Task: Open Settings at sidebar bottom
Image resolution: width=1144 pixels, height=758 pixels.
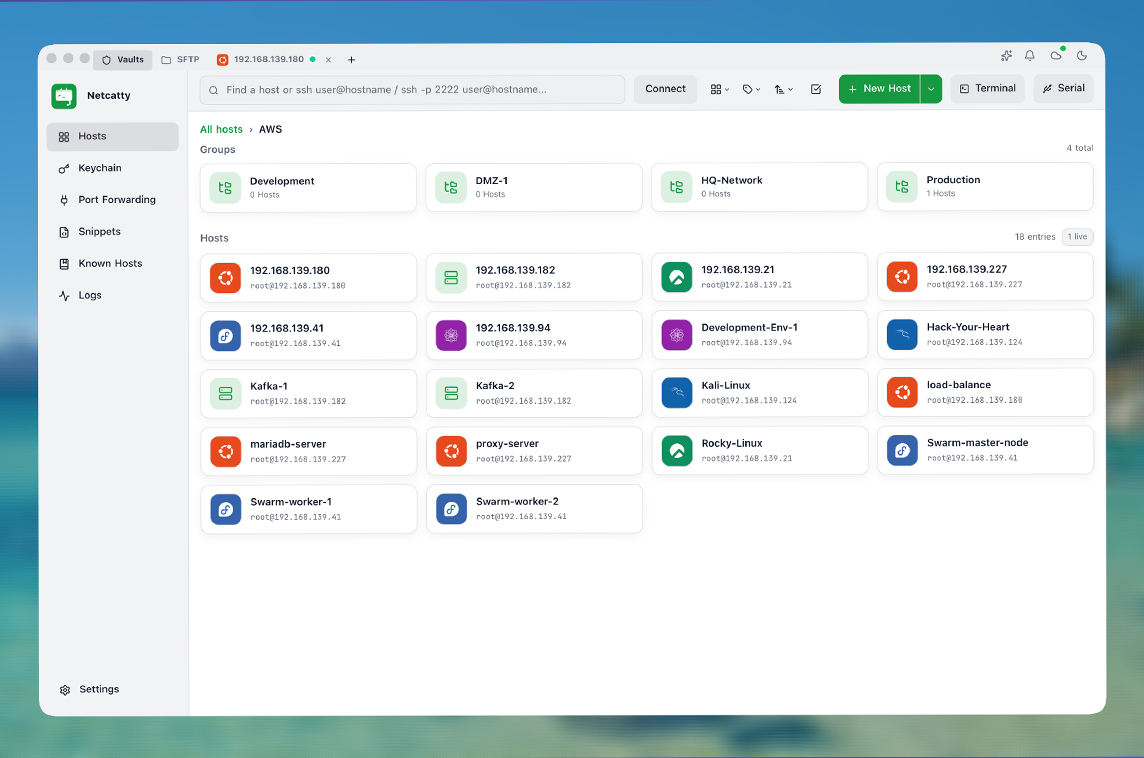Action: point(98,690)
